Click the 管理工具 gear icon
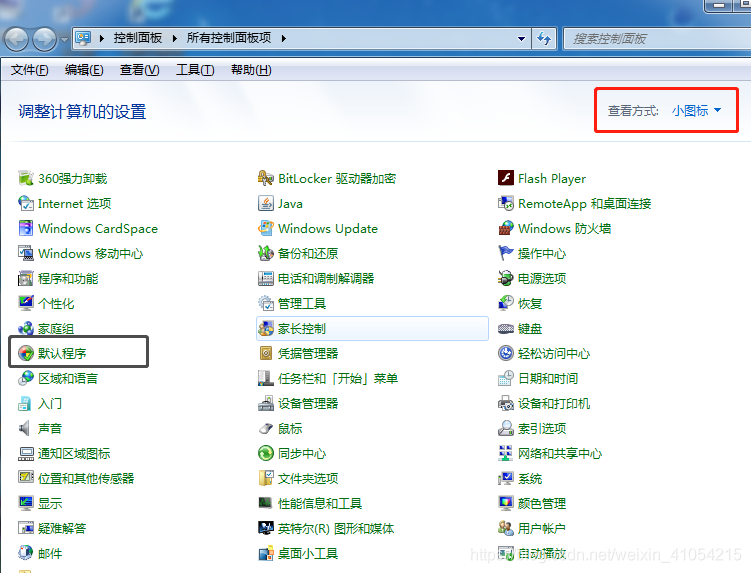 click(x=266, y=303)
